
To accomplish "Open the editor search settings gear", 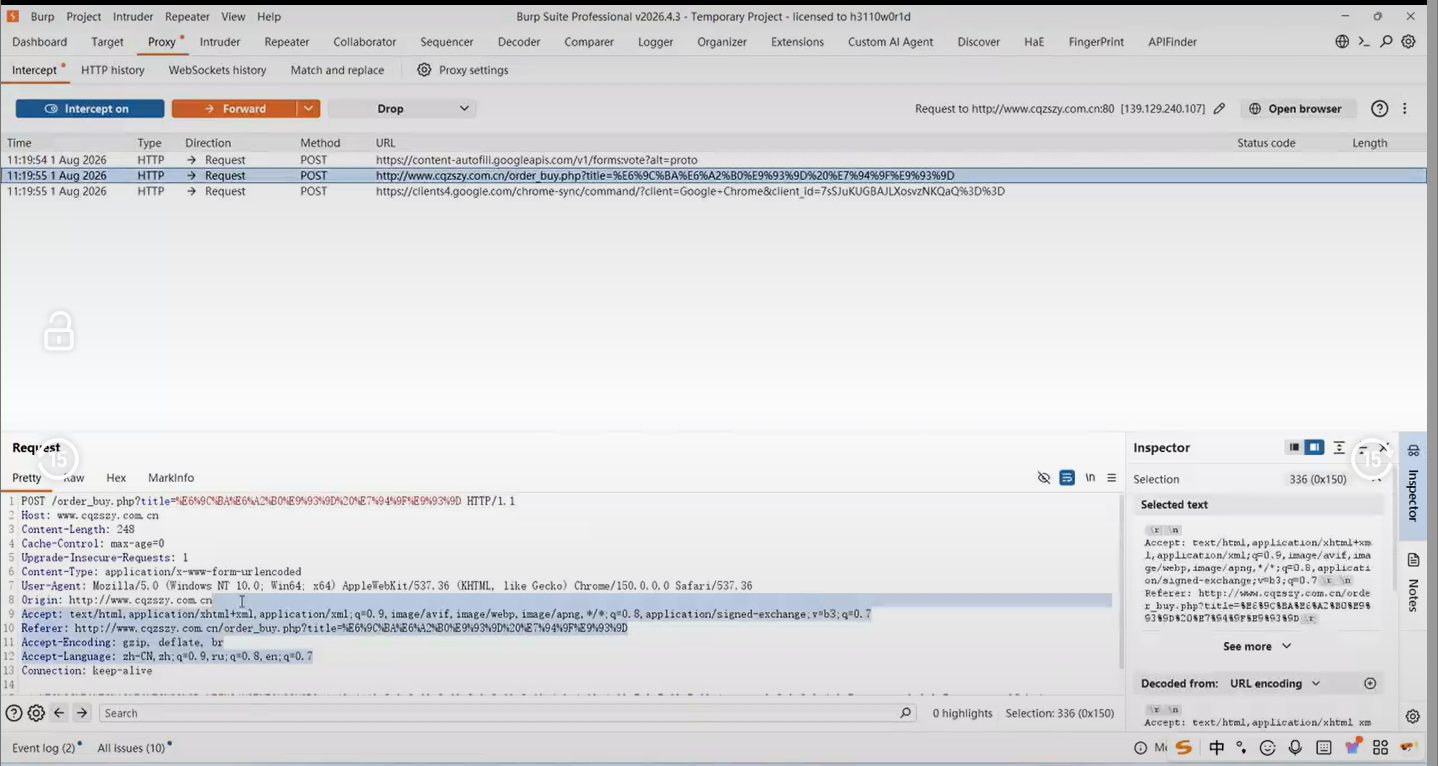I will click(x=36, y=713).
